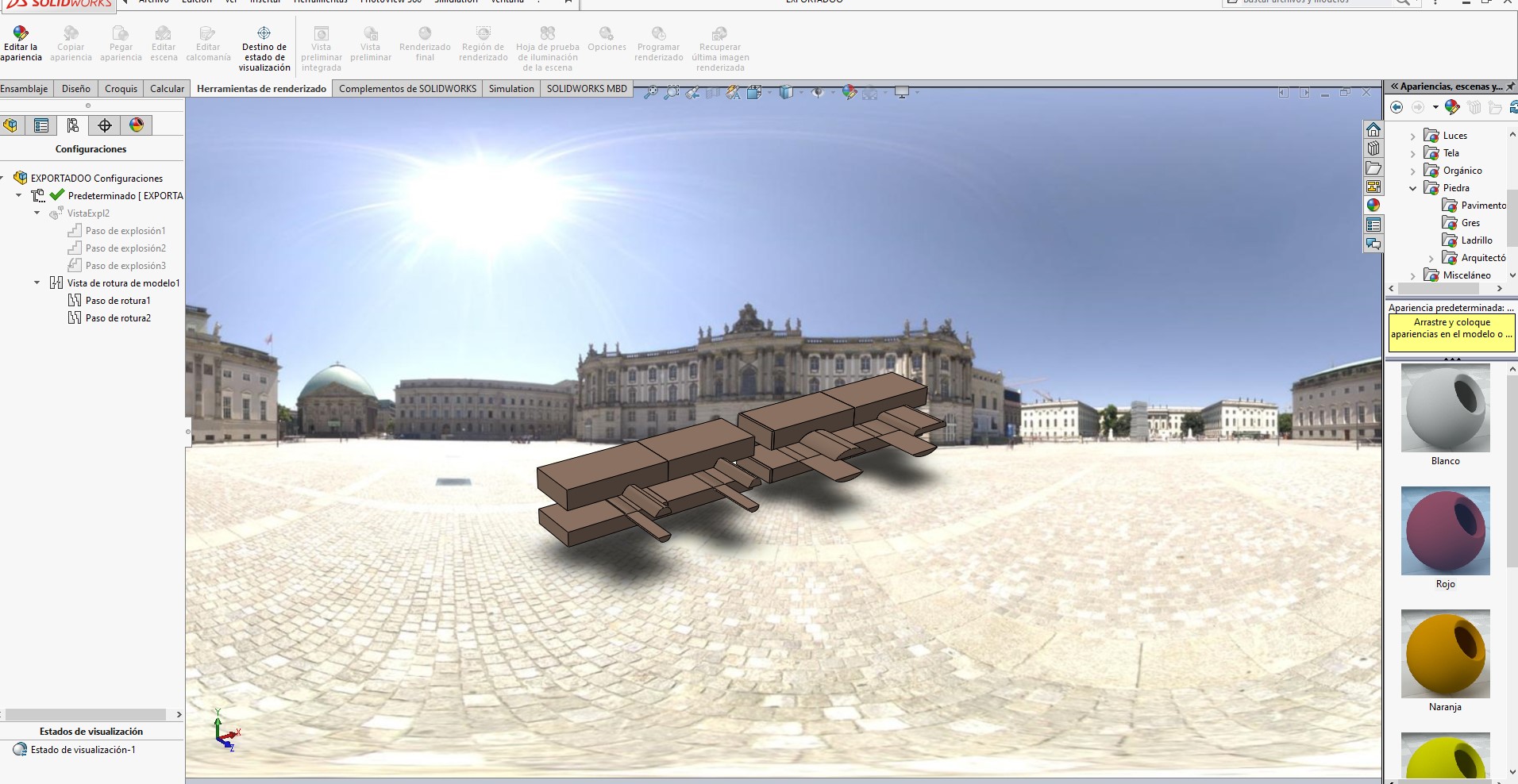Collapse the Apariencias panel with double chevron
This screenshot has height=784, width=1518.
[1394, 86]
